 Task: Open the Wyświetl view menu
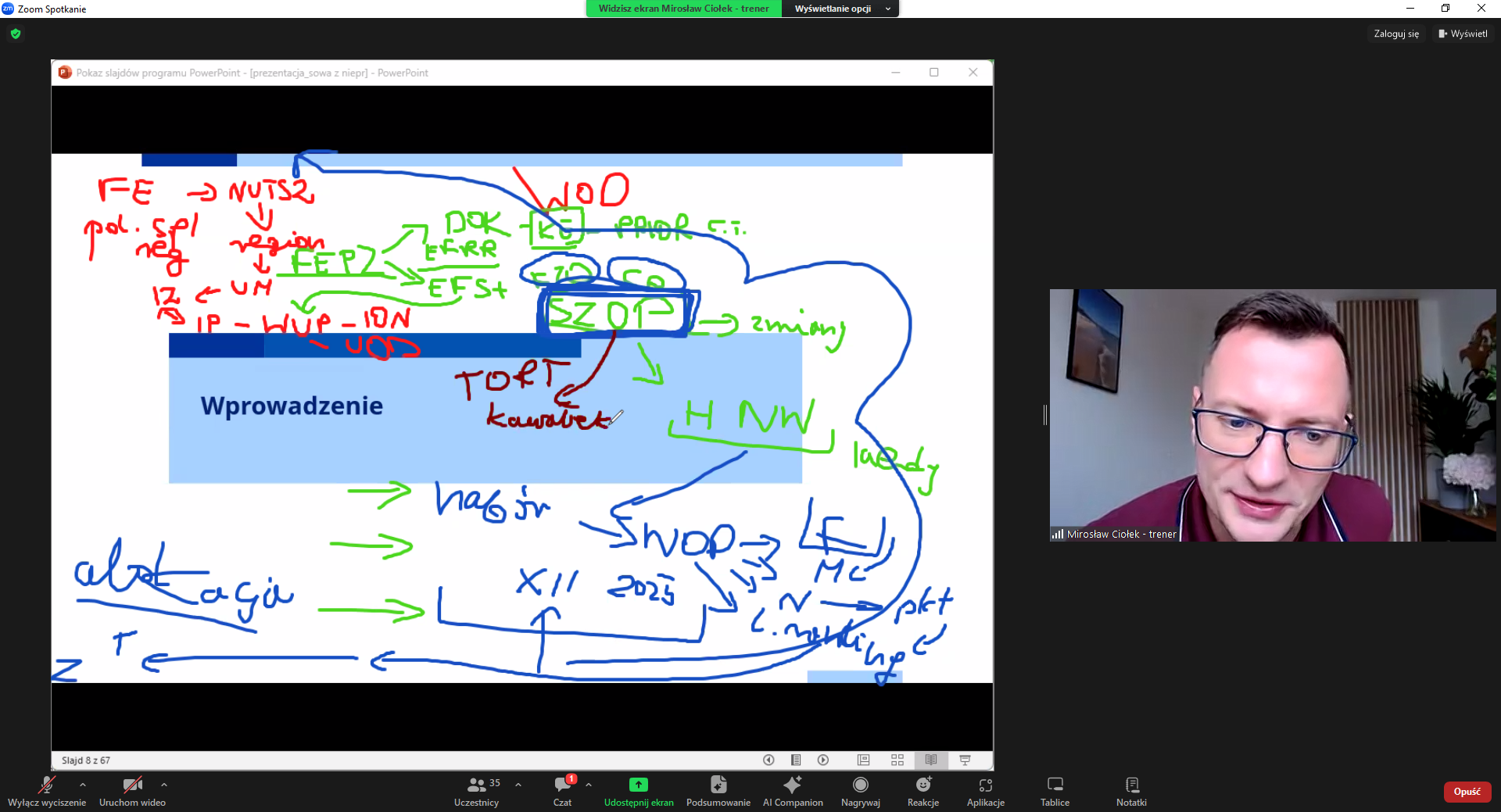1463,34
